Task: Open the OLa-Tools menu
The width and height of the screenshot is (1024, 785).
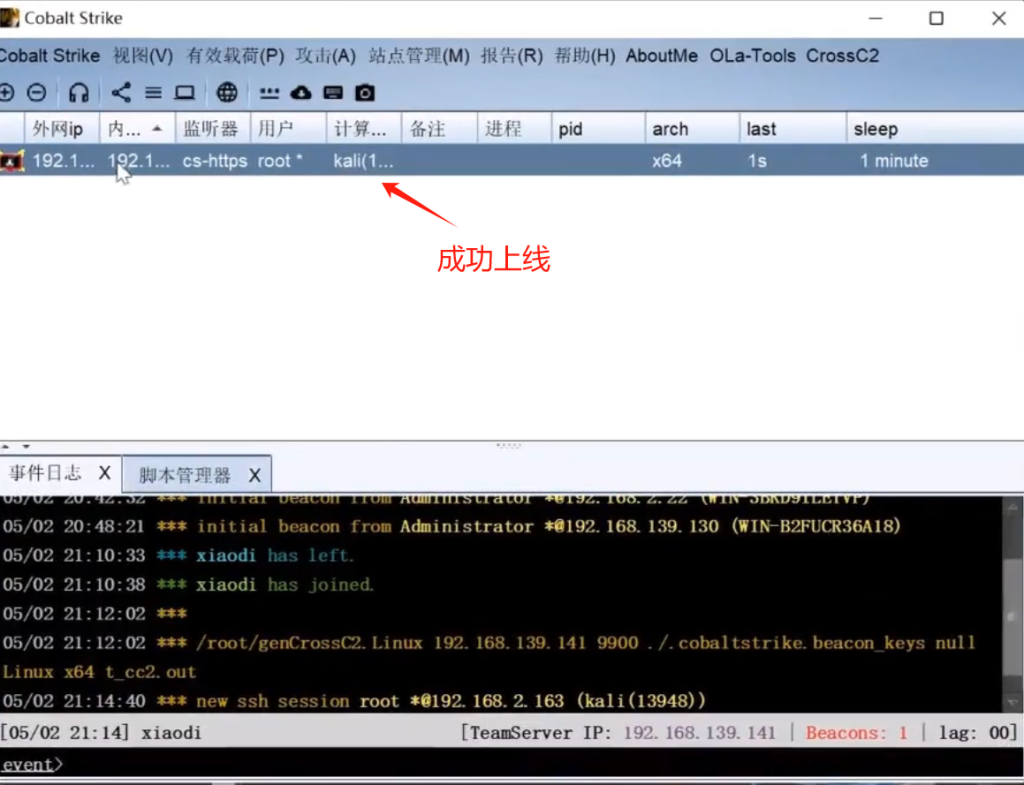Action: click(752, 56)
